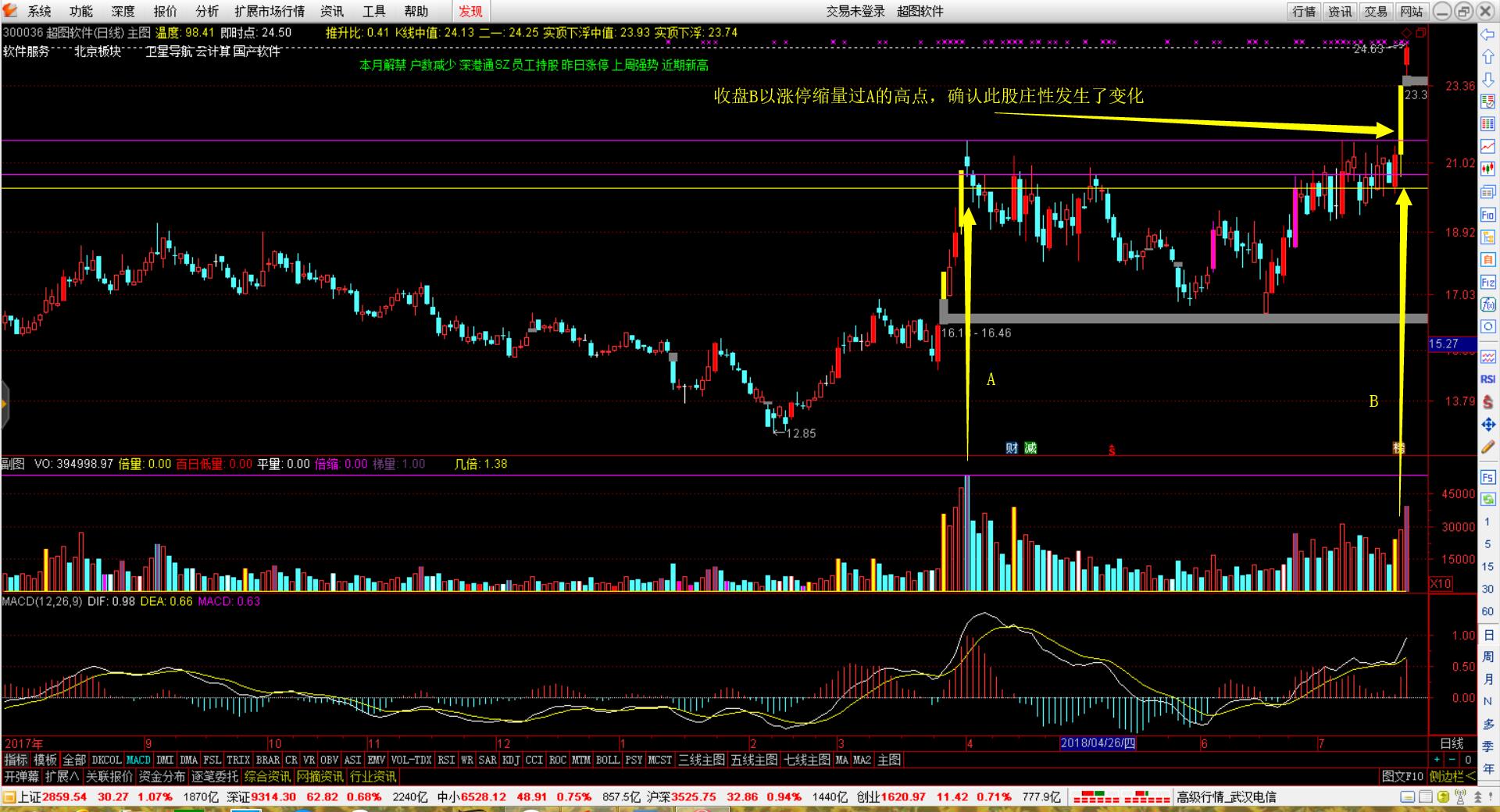
Task: Click the minus zoom button
Action: coord(1452,760)
